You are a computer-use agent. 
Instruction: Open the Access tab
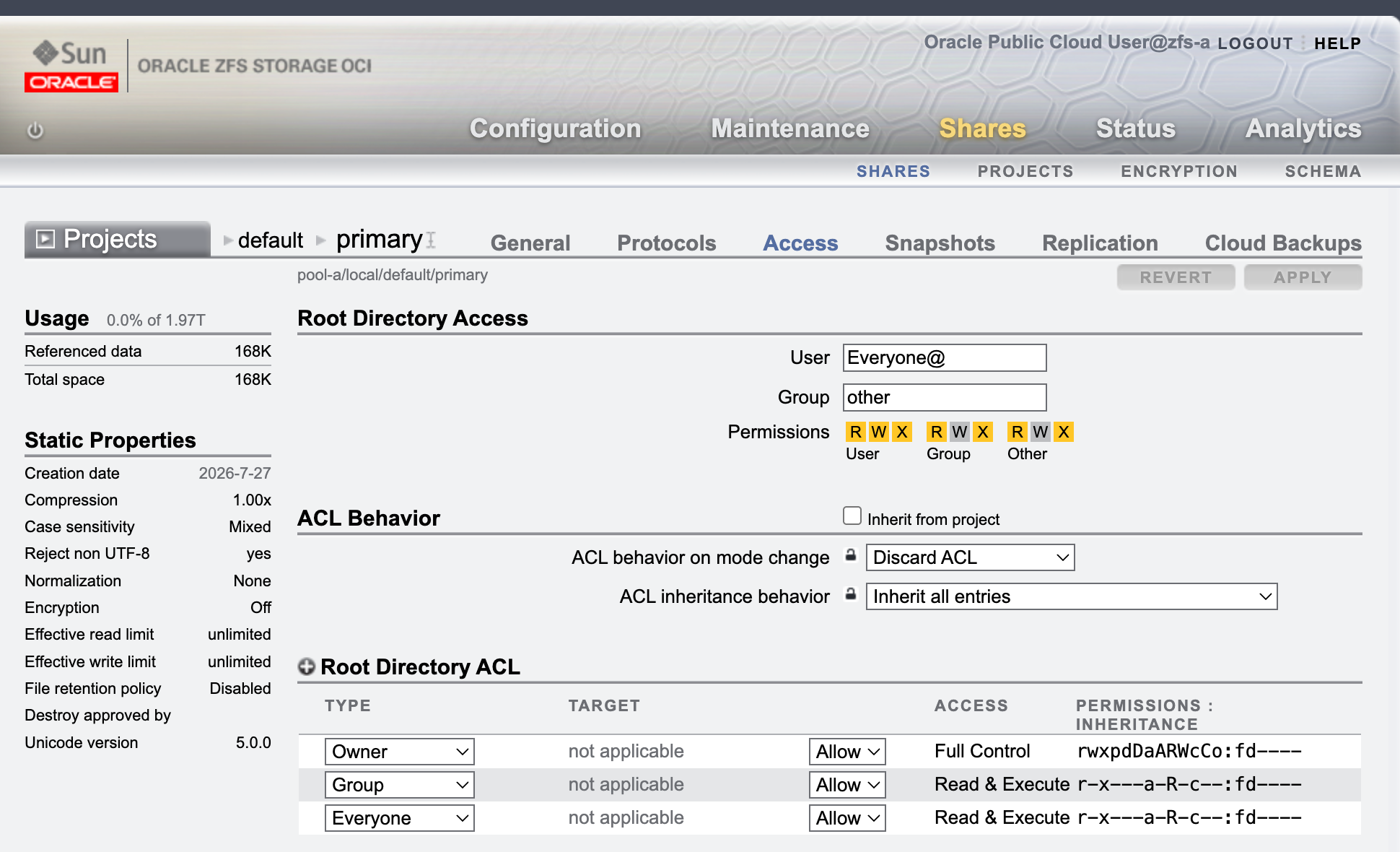tap(800, 243)
